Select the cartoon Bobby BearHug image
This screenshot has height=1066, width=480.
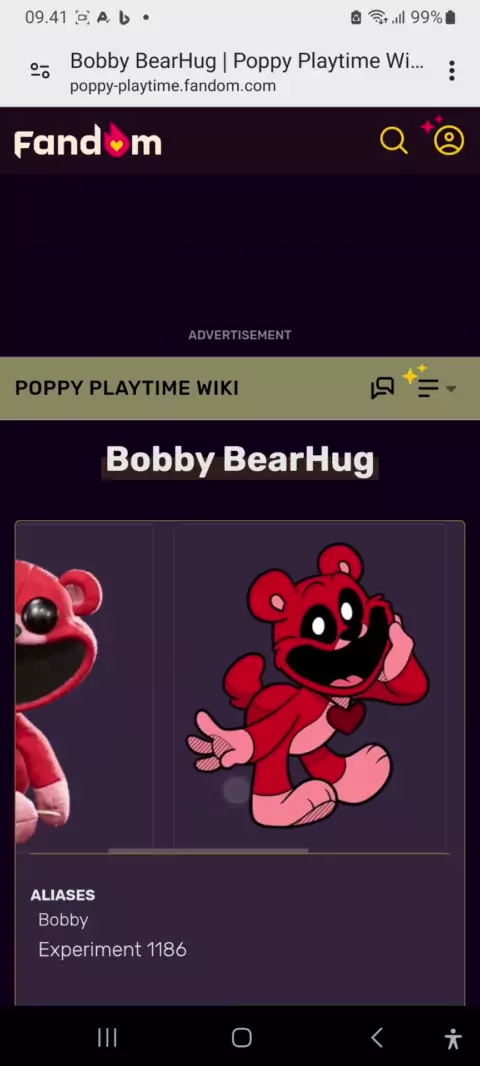pyautogui.click(x=309, y=685)
